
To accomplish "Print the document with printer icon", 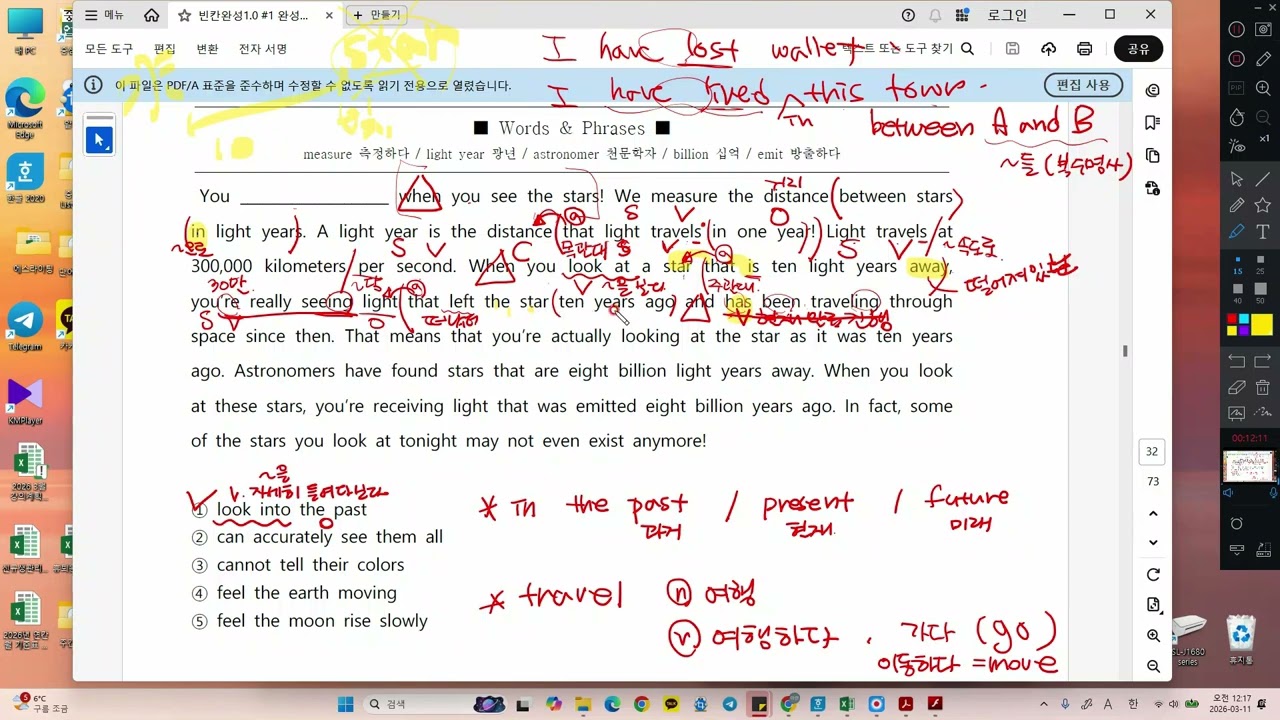I will click(x=1084, y=49).
